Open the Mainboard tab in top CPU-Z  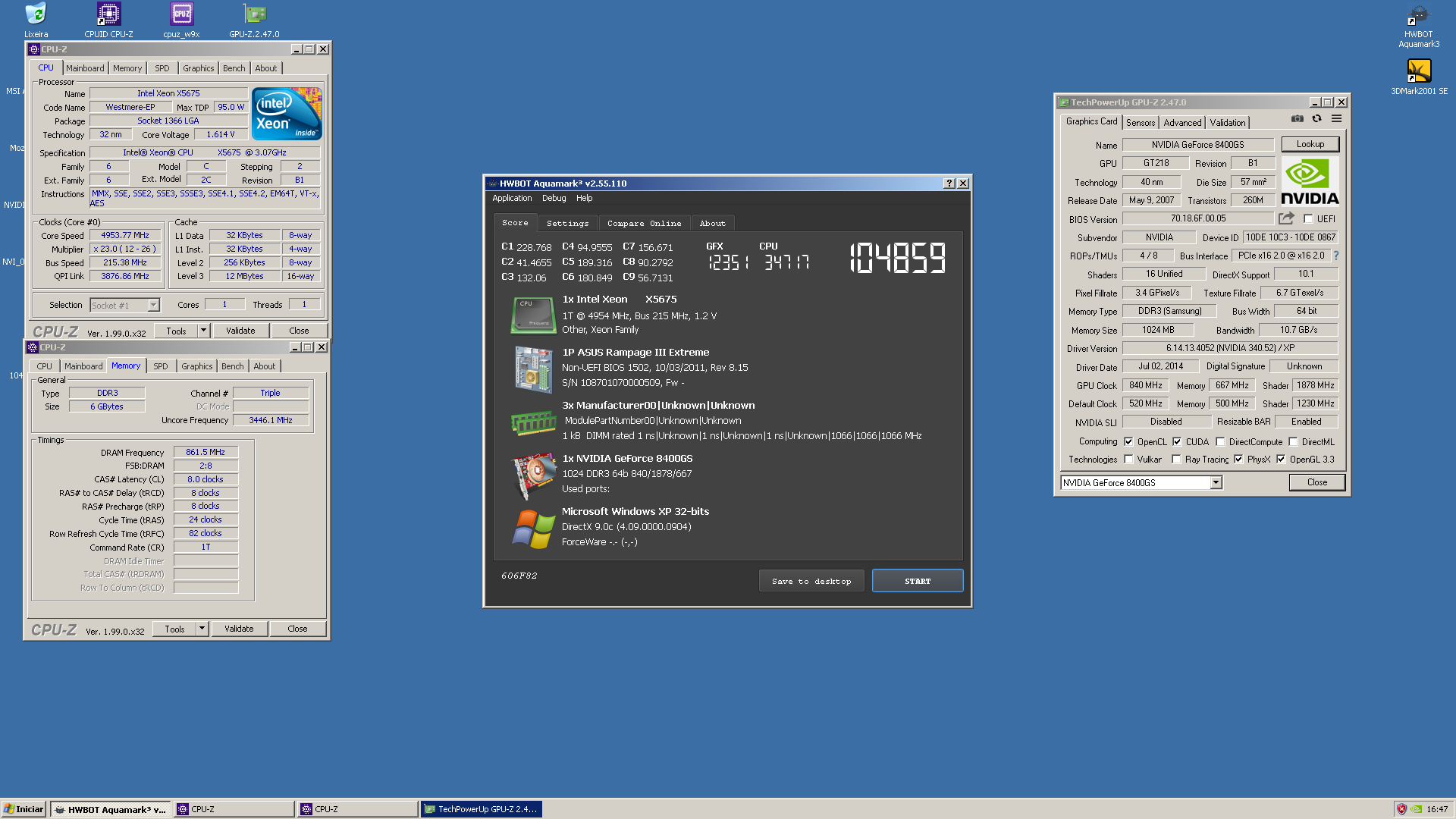(x=85, y=68)
